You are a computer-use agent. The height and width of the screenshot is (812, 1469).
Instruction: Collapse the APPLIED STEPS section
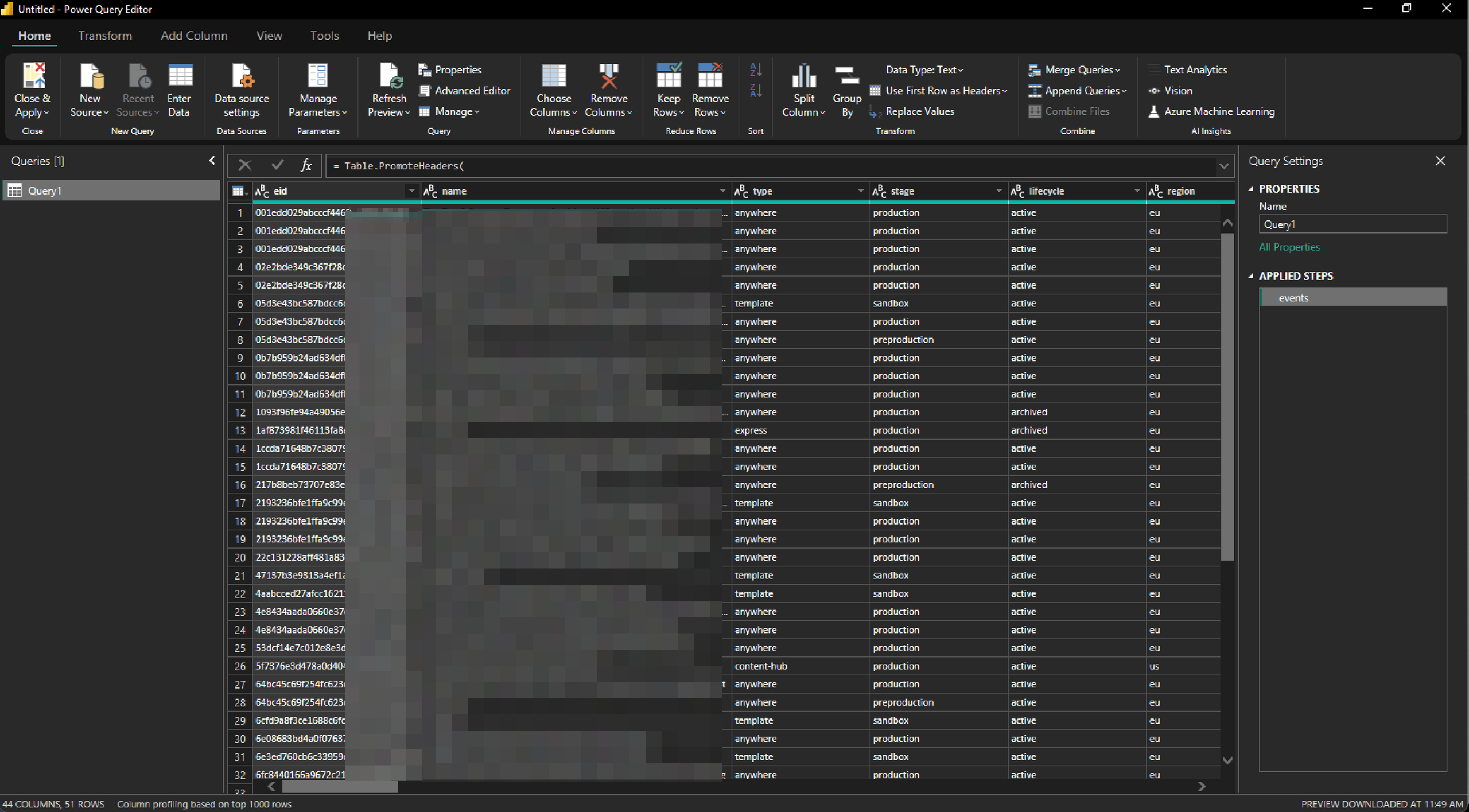coord(1252,276)
